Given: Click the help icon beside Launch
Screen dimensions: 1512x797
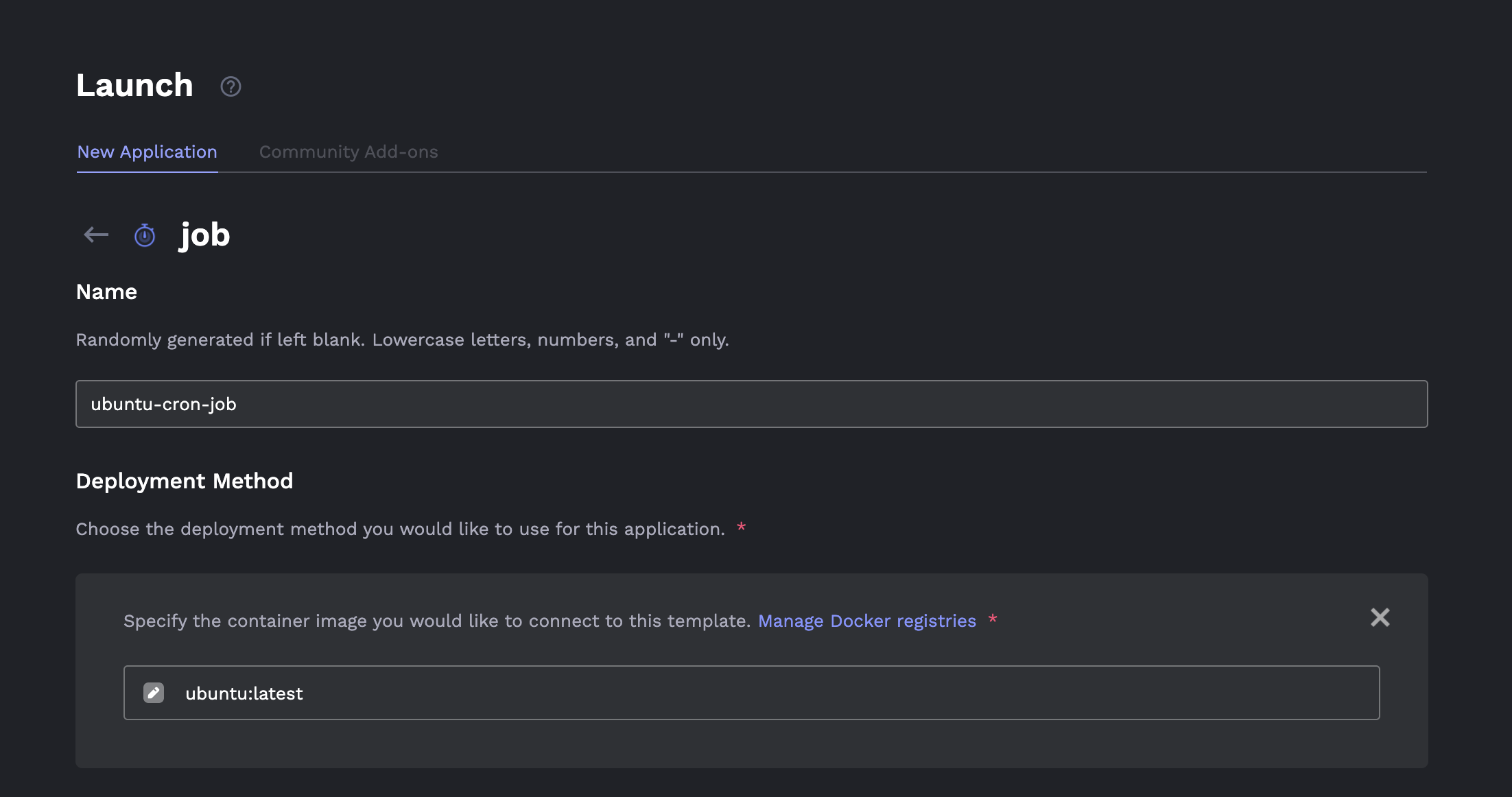Looking at the screenshot, I should [x=231, y=86].
